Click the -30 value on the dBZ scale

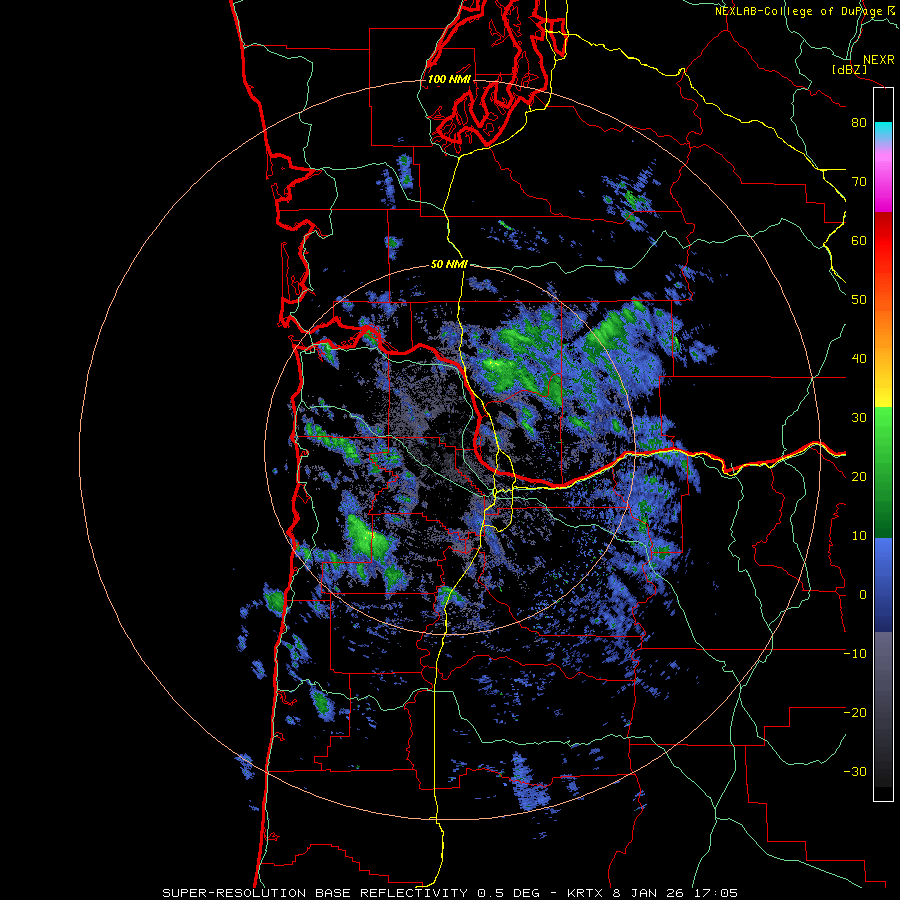pyautogui.click(x=855, y=771)
